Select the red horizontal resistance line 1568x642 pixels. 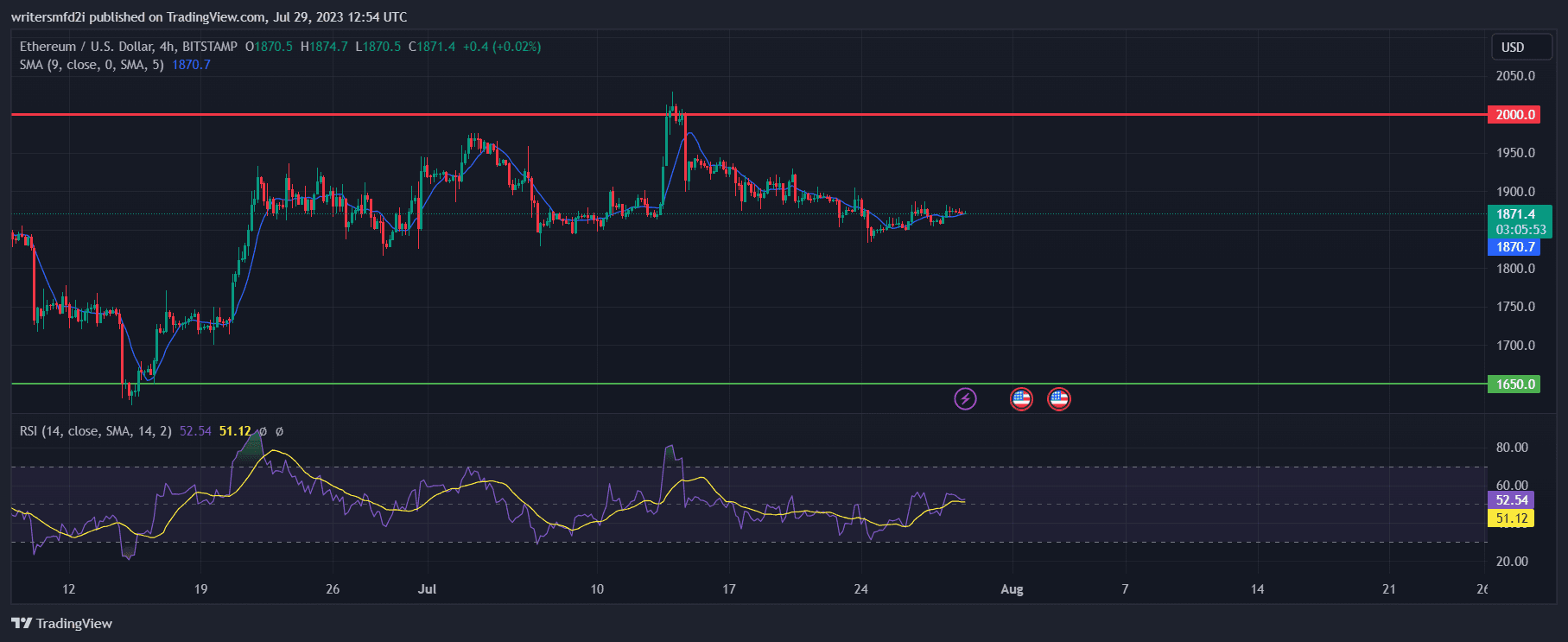point(346,114)
